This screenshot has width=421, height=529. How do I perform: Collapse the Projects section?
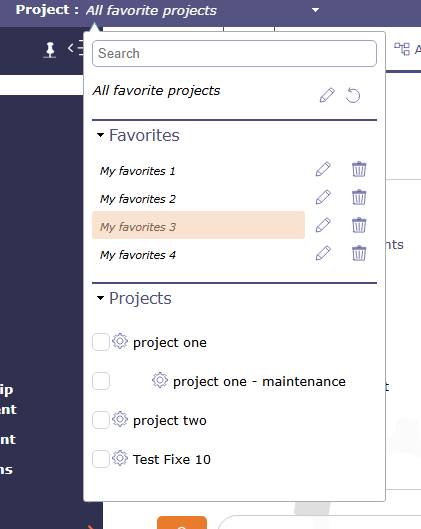[100, 298]
